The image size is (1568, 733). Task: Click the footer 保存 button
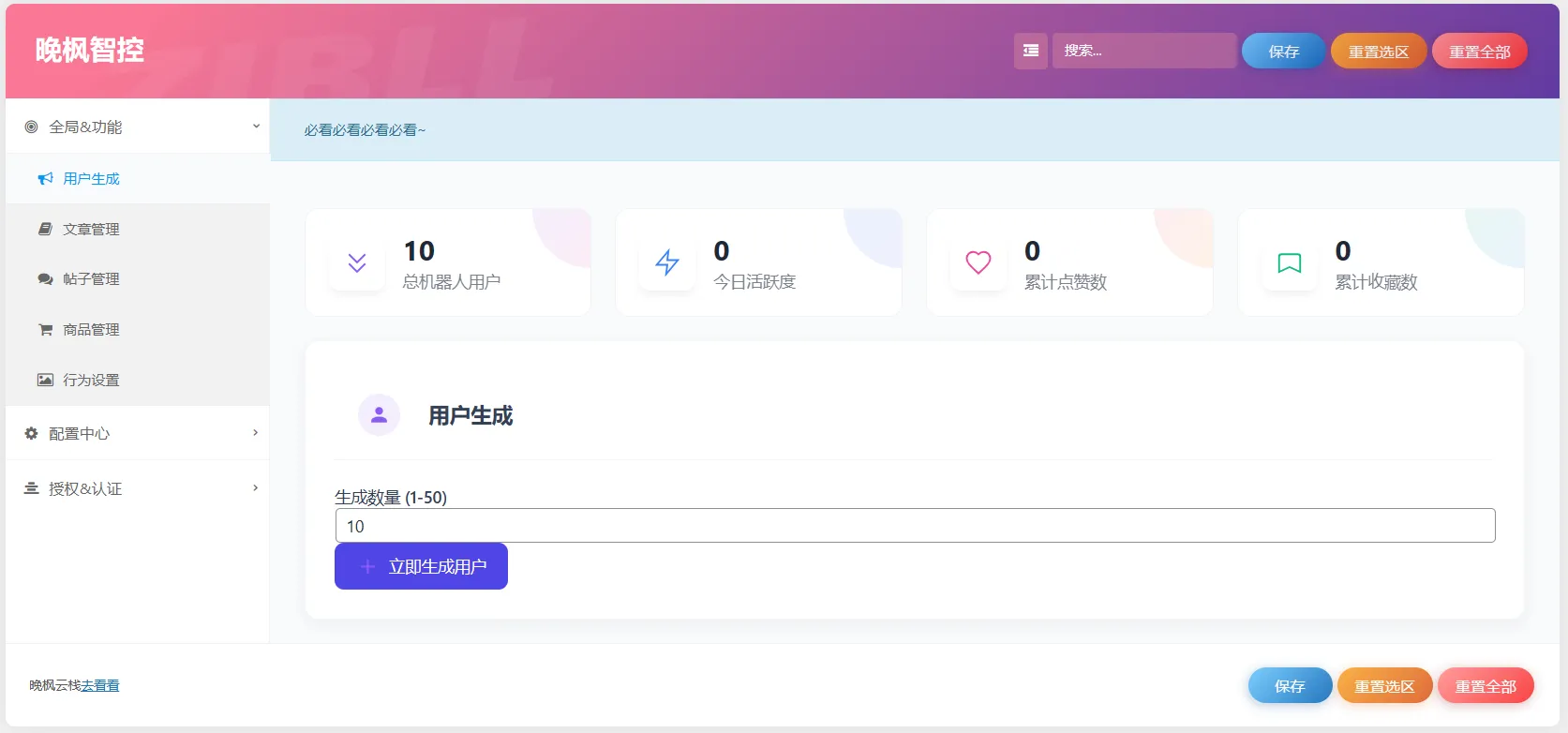[1290, 686]
